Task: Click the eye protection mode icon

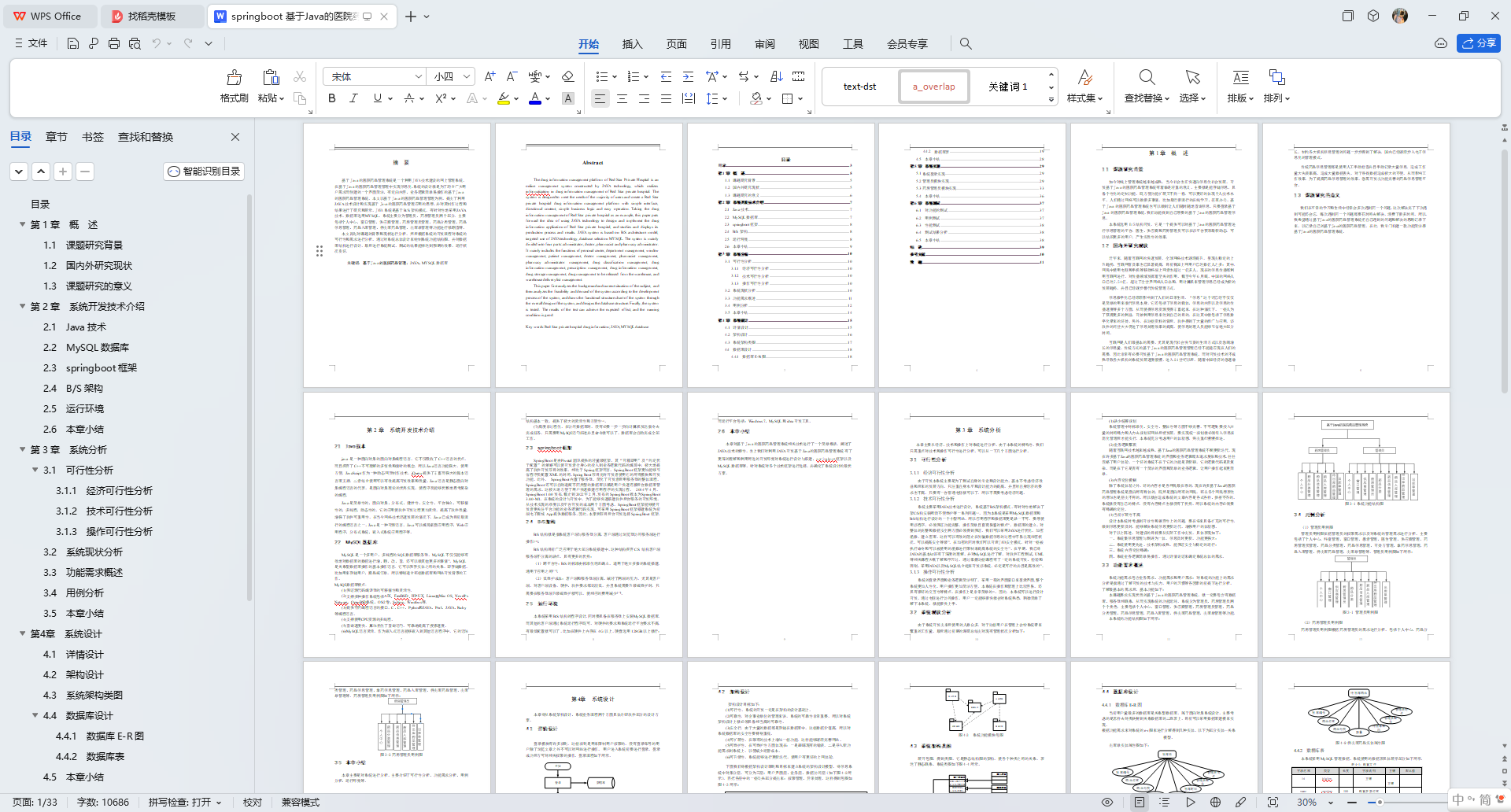Action: 1107,803
